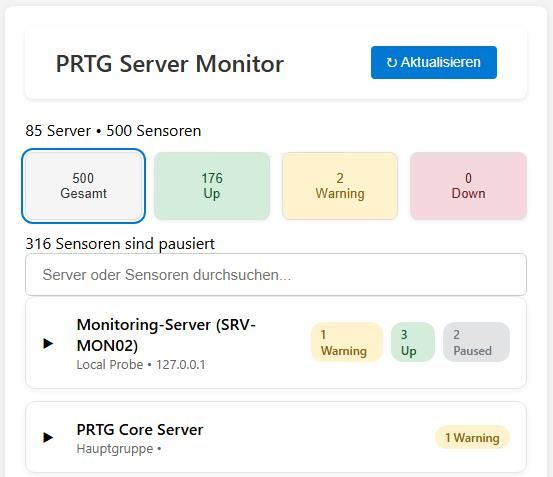Click the PRTG Server Monitor heading

click(170, 64)
